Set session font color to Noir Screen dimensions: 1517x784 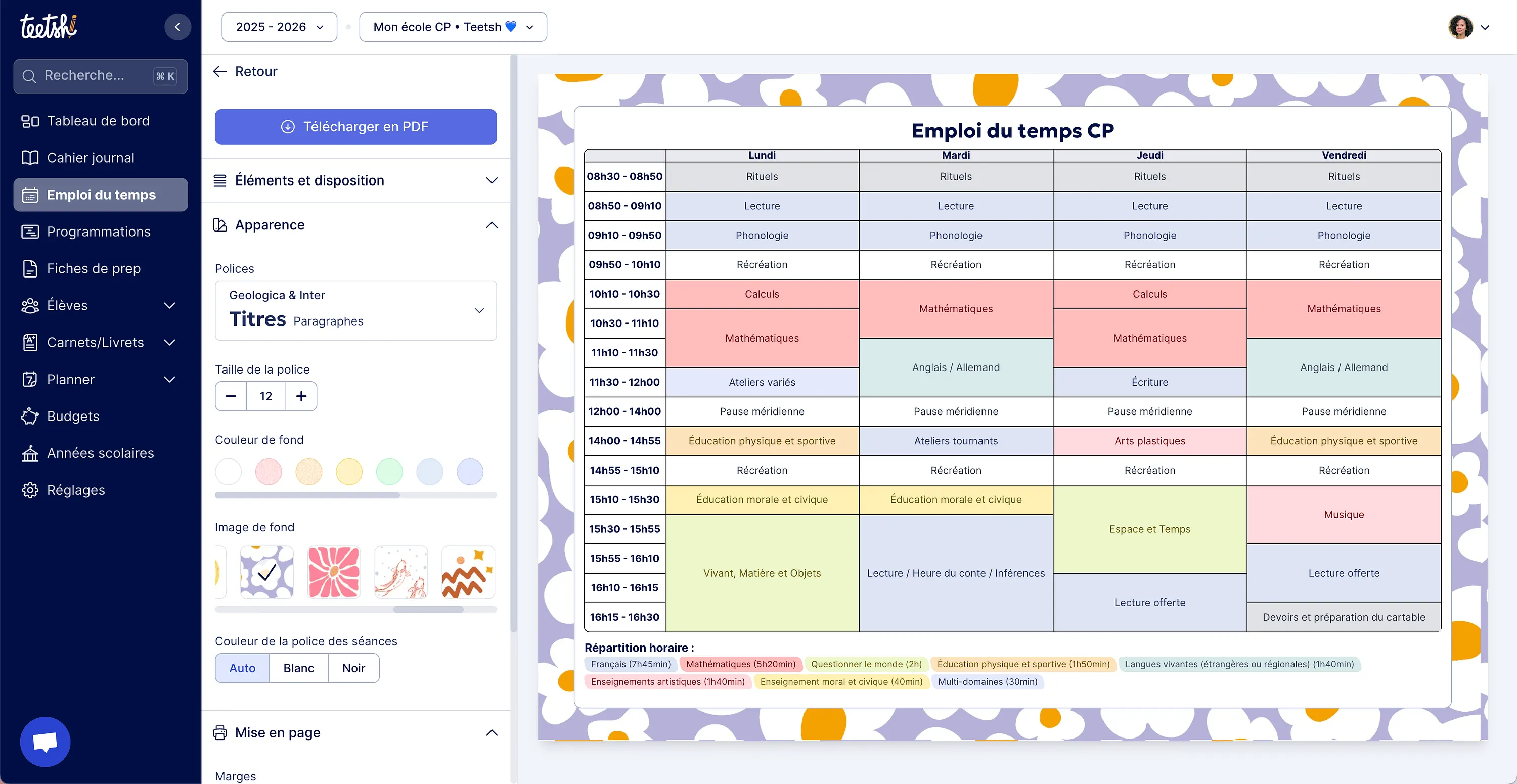click(x=353, y=668)
